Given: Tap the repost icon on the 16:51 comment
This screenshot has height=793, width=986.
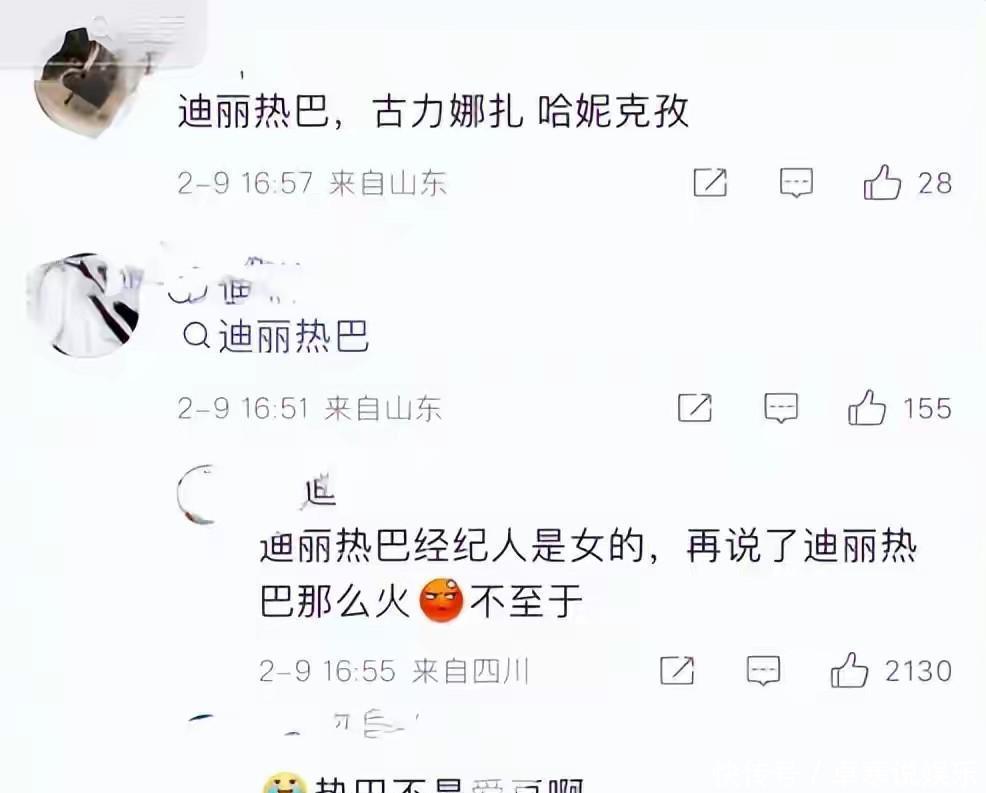Looking at the screenshot, I should coord(695,408).
